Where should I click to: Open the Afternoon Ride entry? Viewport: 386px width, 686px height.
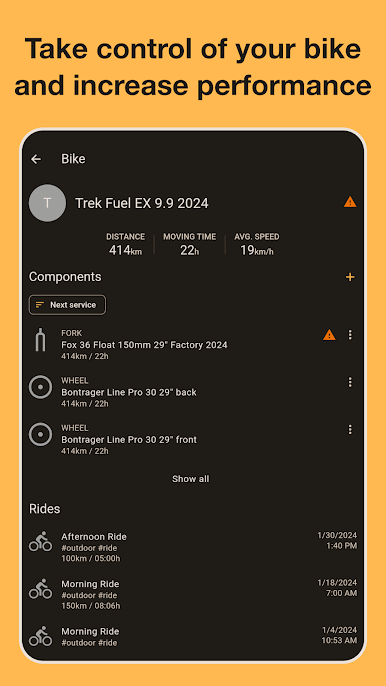(193, 547)
